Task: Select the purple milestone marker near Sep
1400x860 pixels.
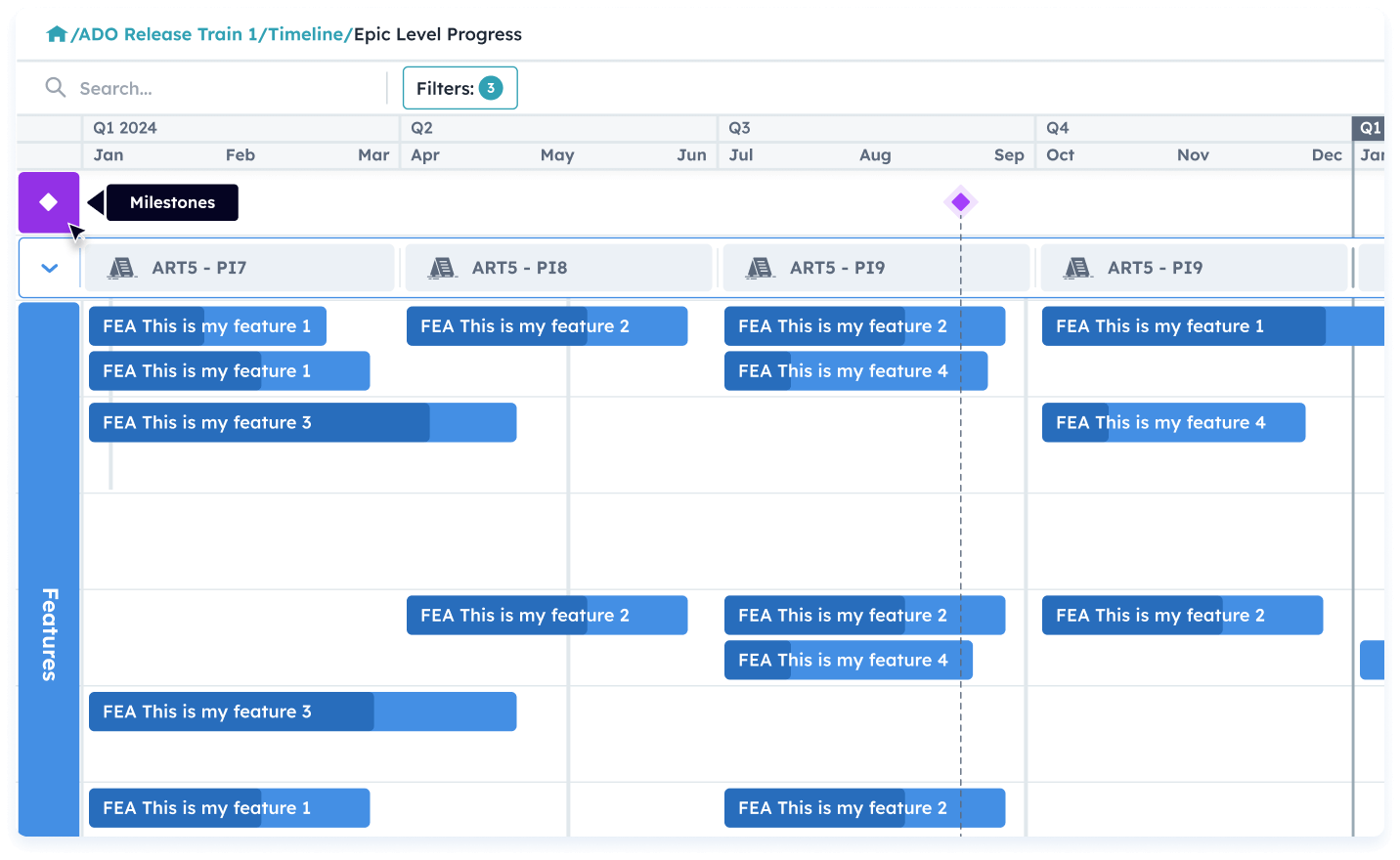Action: click(x=961, y=202)
